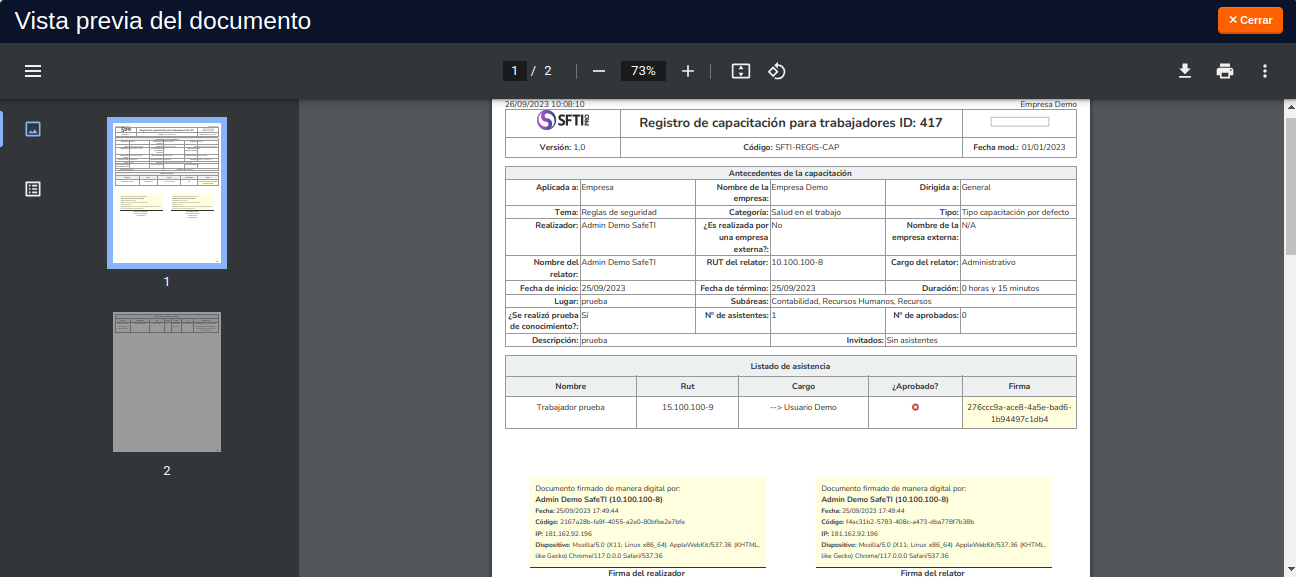This screenshot has width=1296, height=577.
Task: Click 'Reglas de seguridad' tema value
Action: (619, 212)
